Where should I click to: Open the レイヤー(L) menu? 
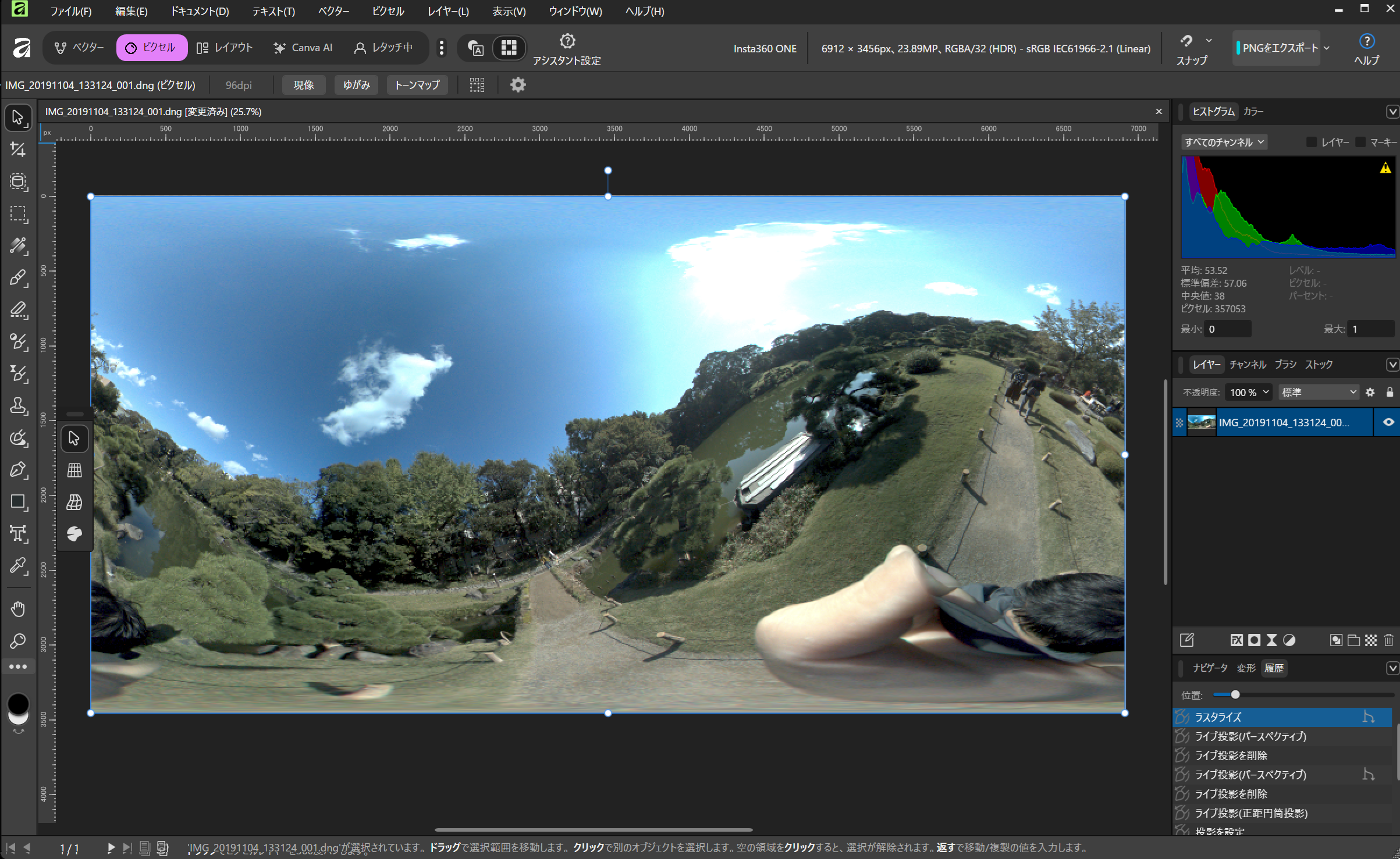click(x=447, y=11)
